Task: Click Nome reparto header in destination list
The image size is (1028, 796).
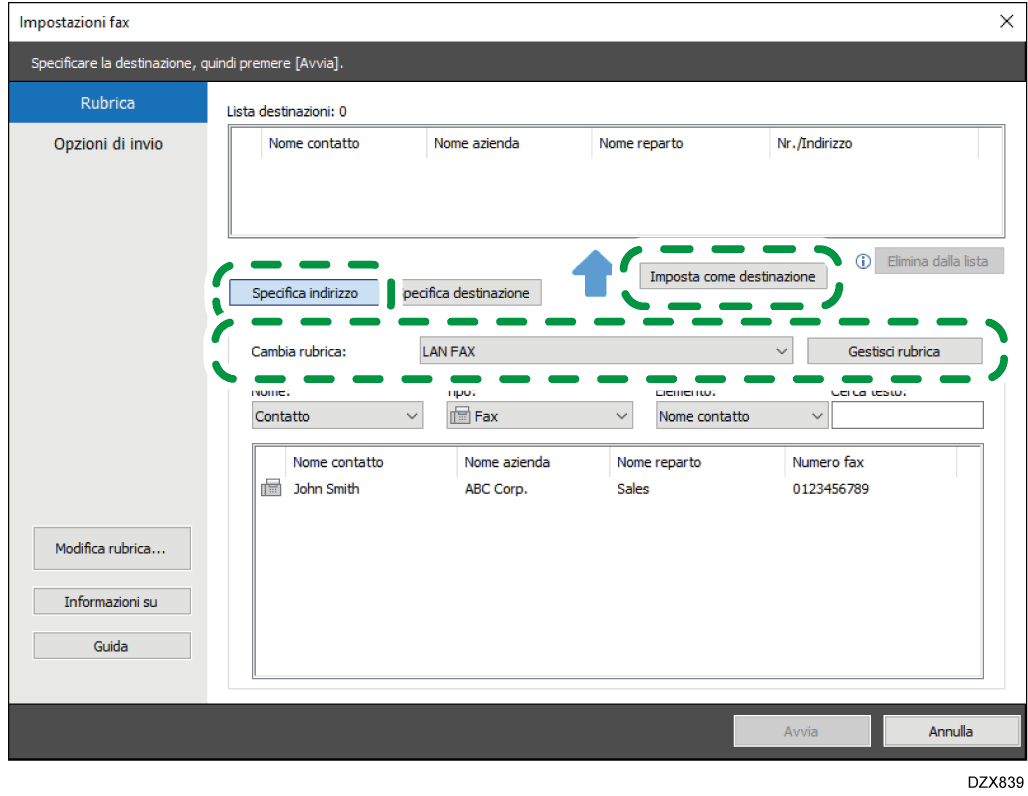Action: [x=680, y=143]
